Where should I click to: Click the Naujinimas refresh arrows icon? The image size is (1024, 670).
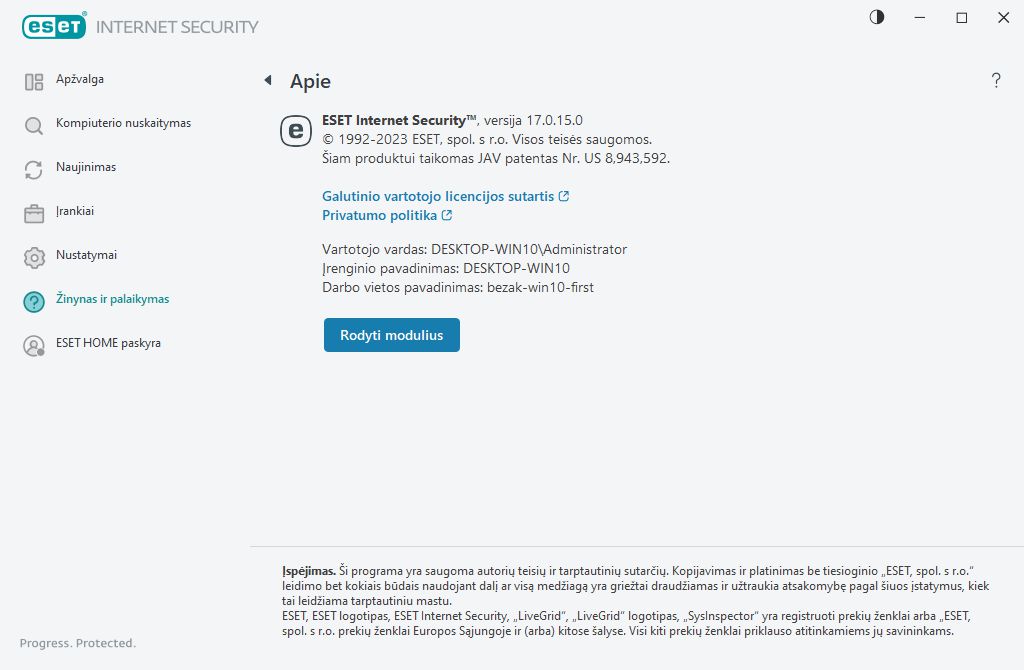click(x=34, y=170)
